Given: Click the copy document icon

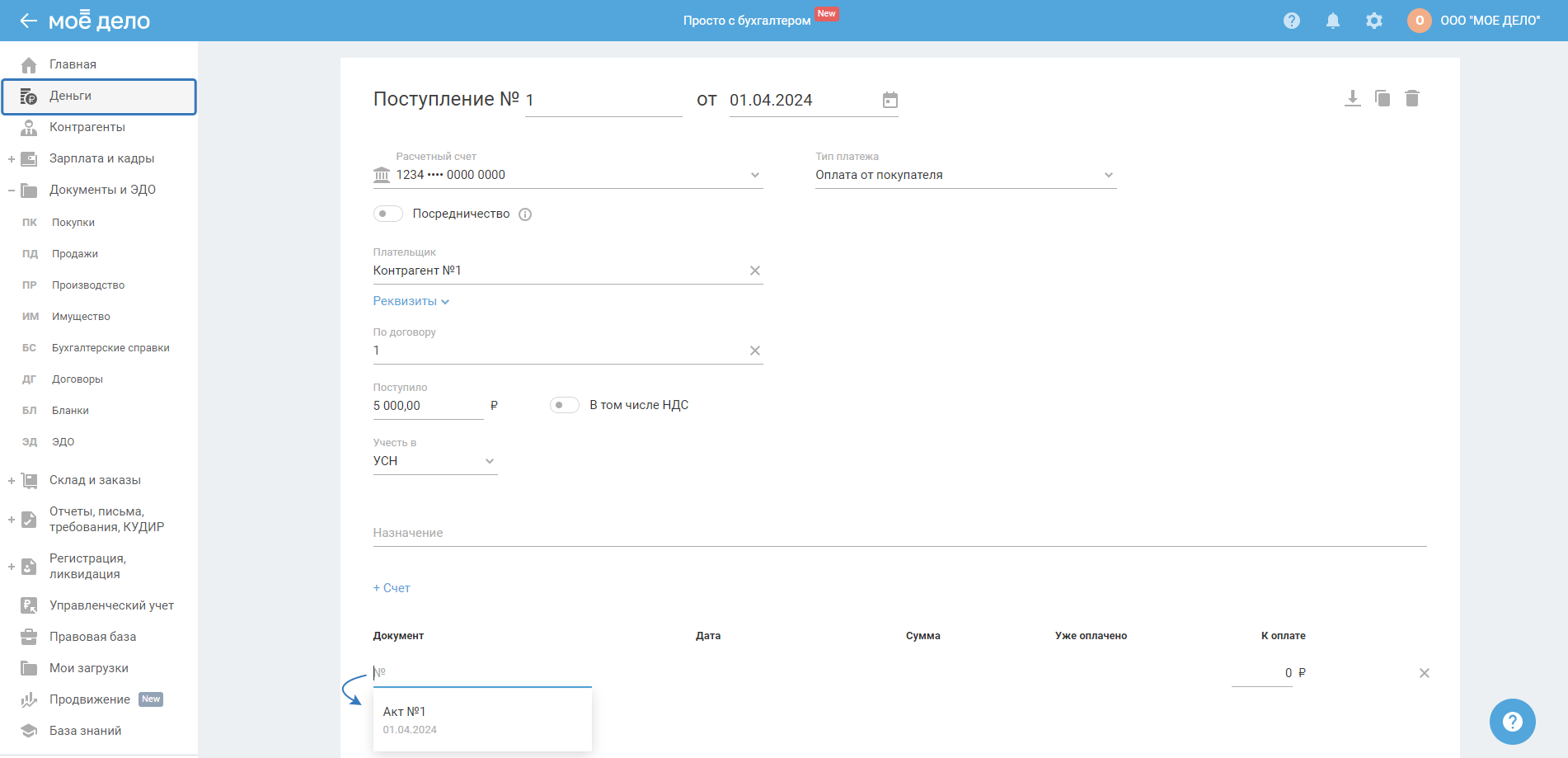Looking at the screenshot, I should 1383,99.
